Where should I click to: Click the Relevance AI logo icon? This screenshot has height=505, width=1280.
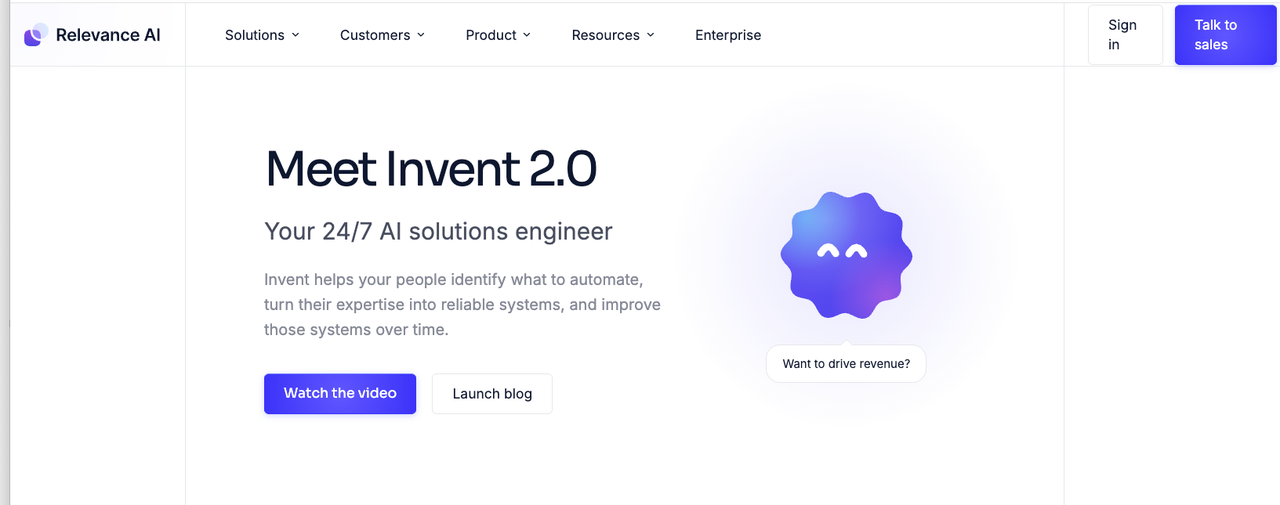point(36,35)
